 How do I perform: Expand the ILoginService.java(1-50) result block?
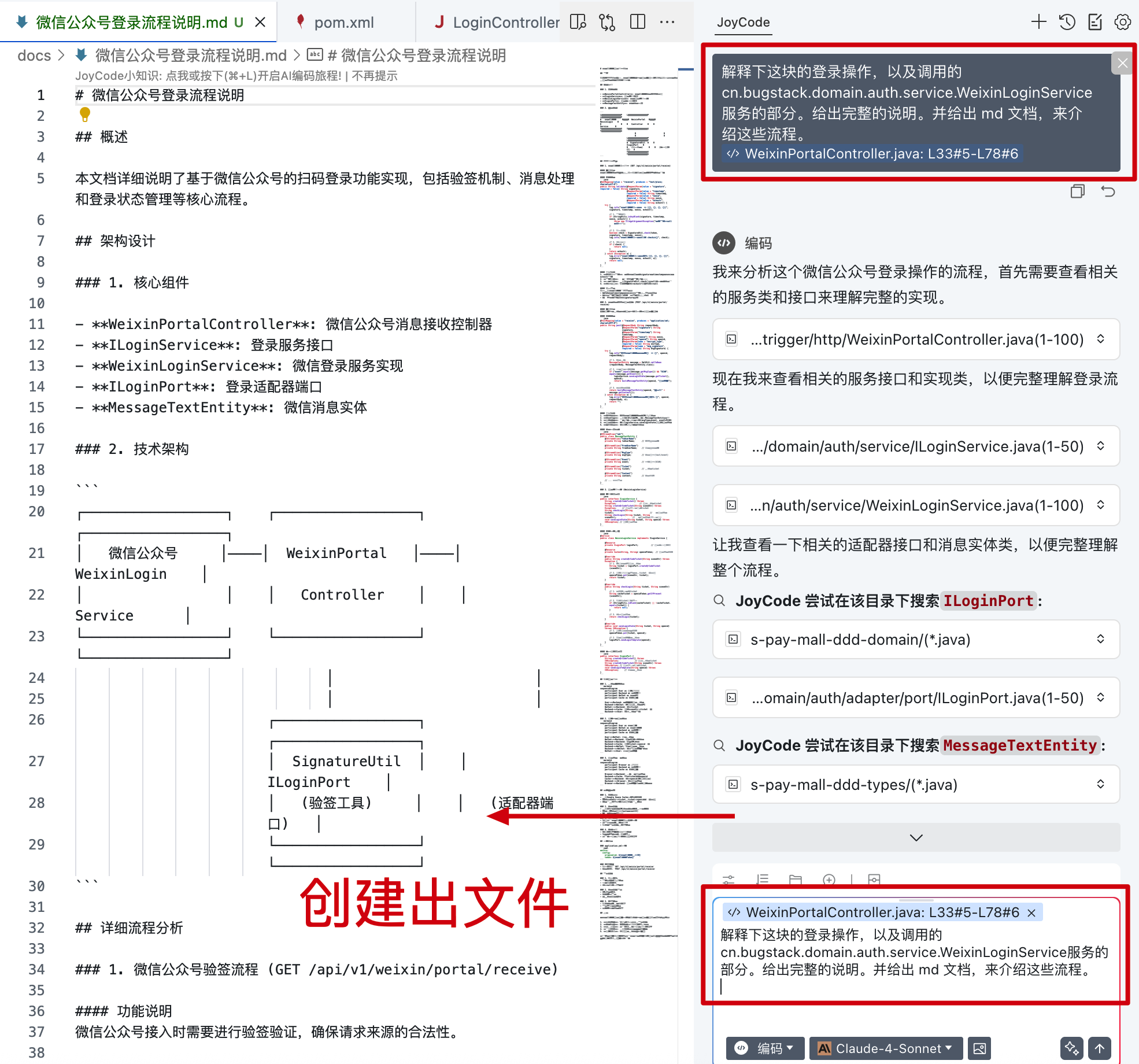(x=1100, y=446)
